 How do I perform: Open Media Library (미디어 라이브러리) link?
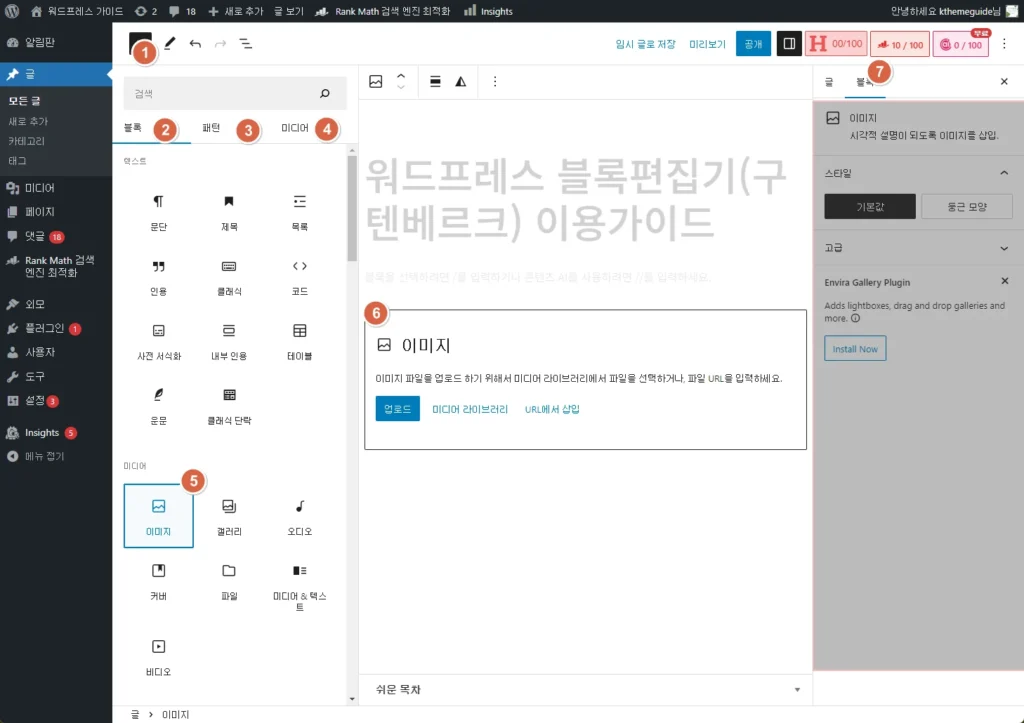470,409
